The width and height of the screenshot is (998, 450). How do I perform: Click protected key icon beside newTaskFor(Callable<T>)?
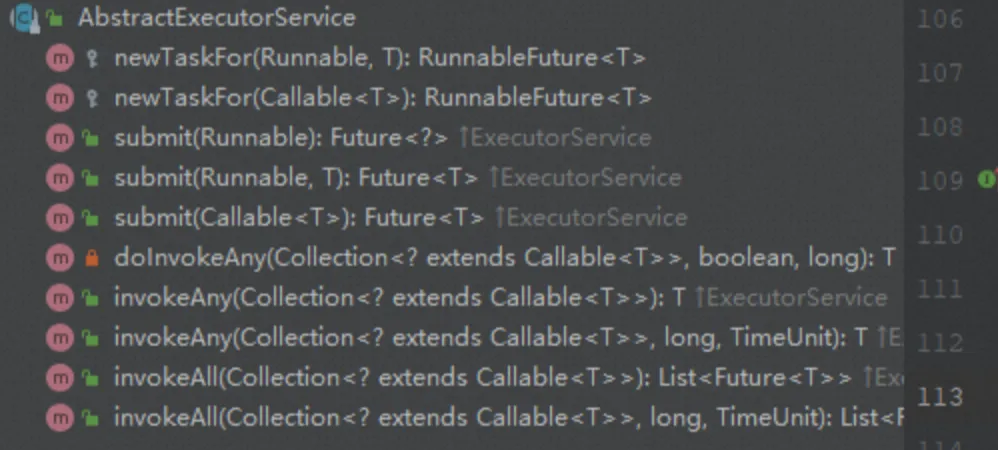[92, 98]
